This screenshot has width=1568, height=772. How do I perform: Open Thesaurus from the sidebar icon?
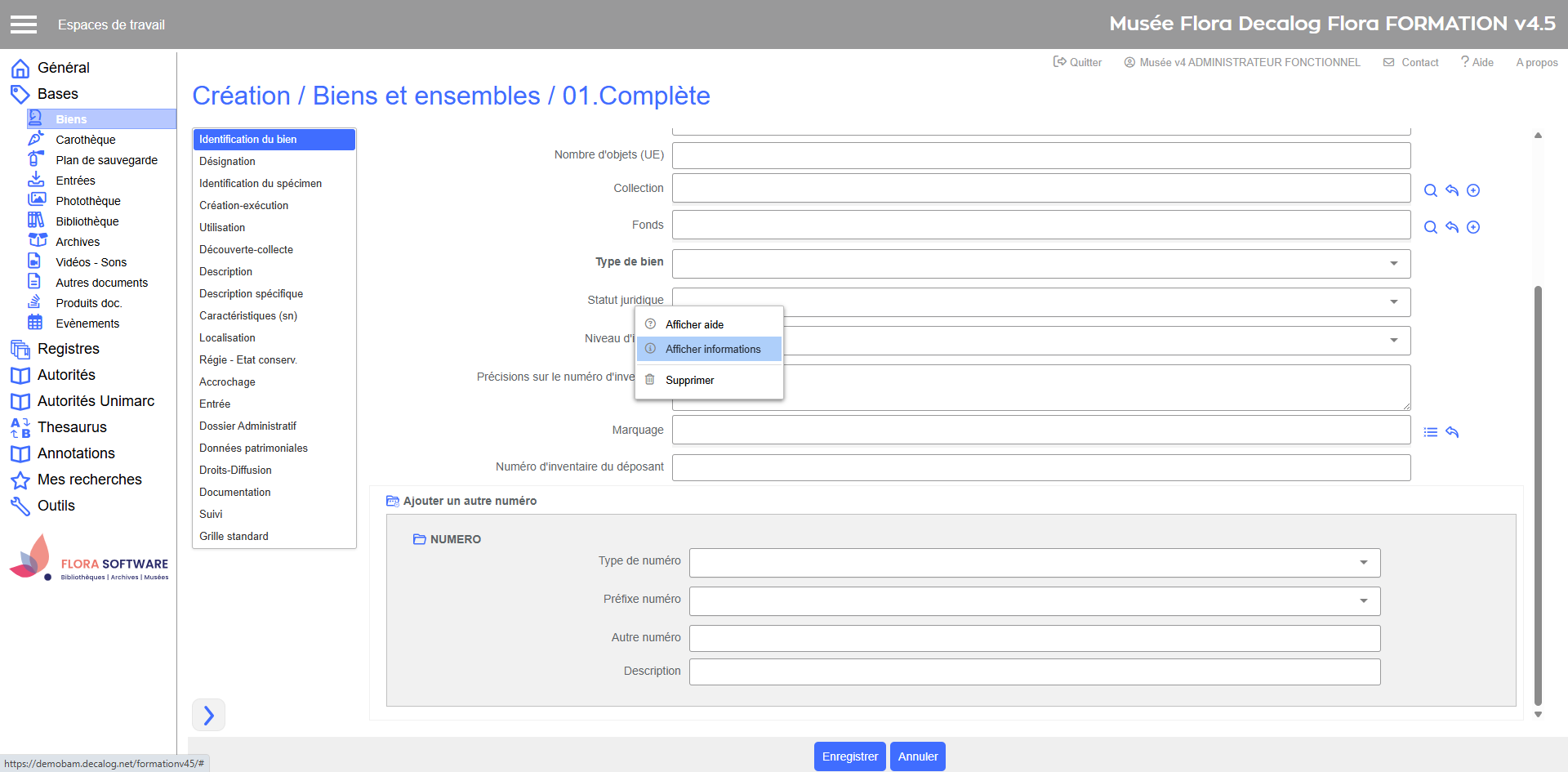pyautogui.click(x=20, y=427)
